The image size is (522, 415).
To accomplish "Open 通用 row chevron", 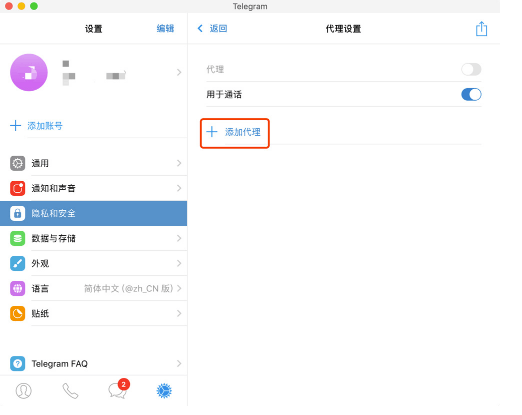I will [179, 163].
